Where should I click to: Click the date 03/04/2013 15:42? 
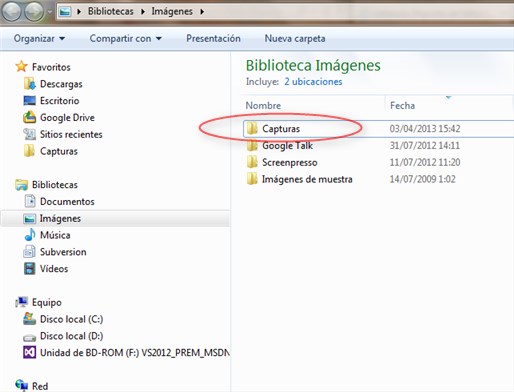(425, 129)
